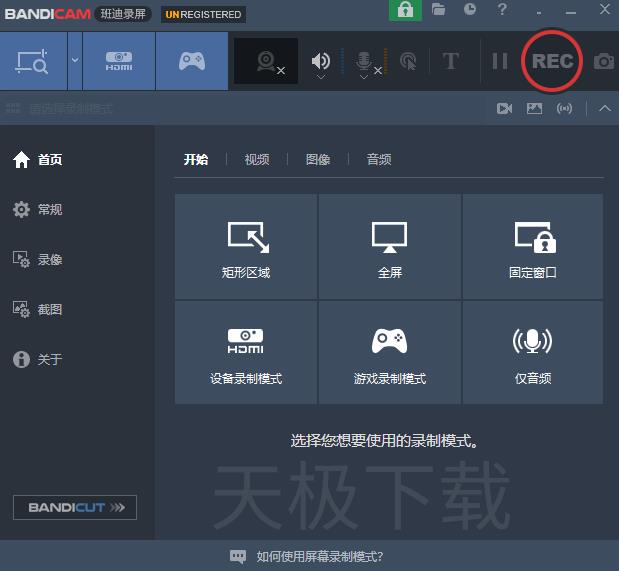Choose the 仅音频 recording tile
Image resolution: width=619 pixels, height=571 pixels.
533,352
